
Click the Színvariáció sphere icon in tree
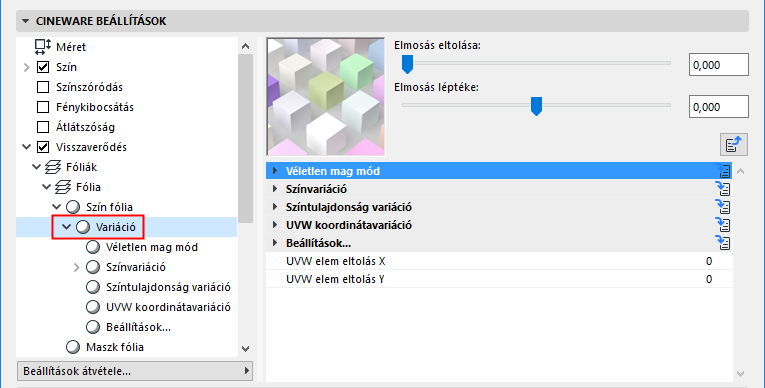coord(93,267)
